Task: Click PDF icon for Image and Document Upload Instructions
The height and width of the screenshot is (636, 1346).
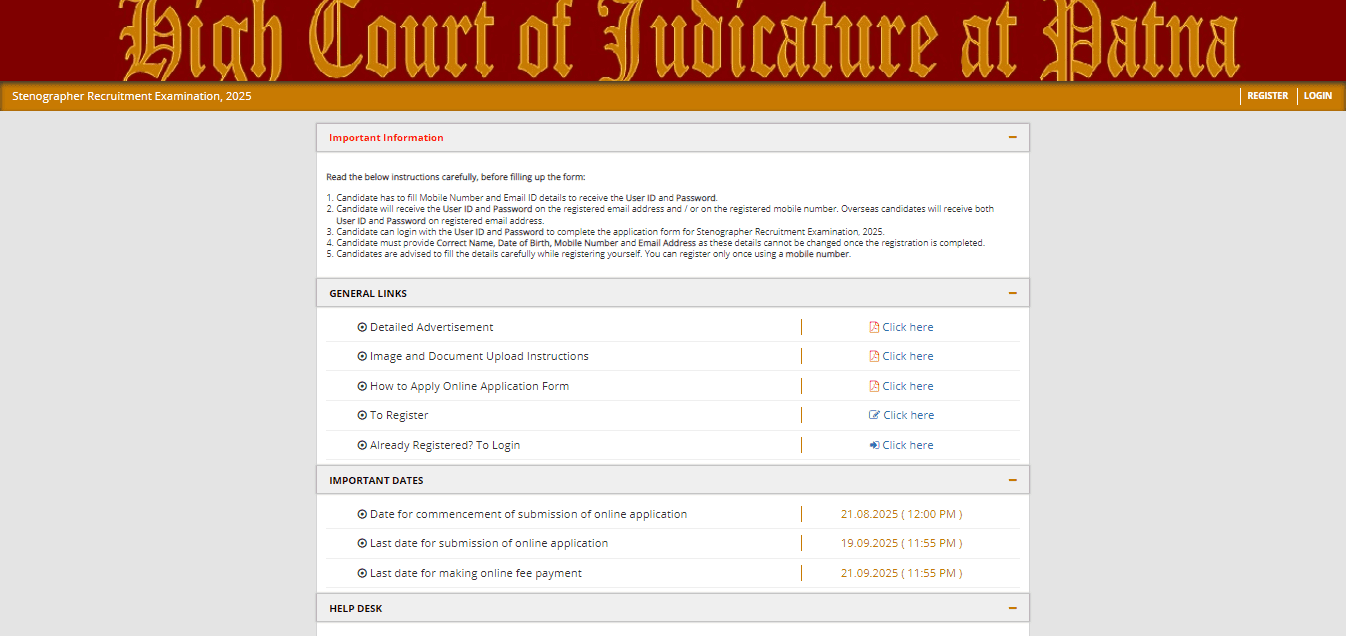Action: pos(874,356)
